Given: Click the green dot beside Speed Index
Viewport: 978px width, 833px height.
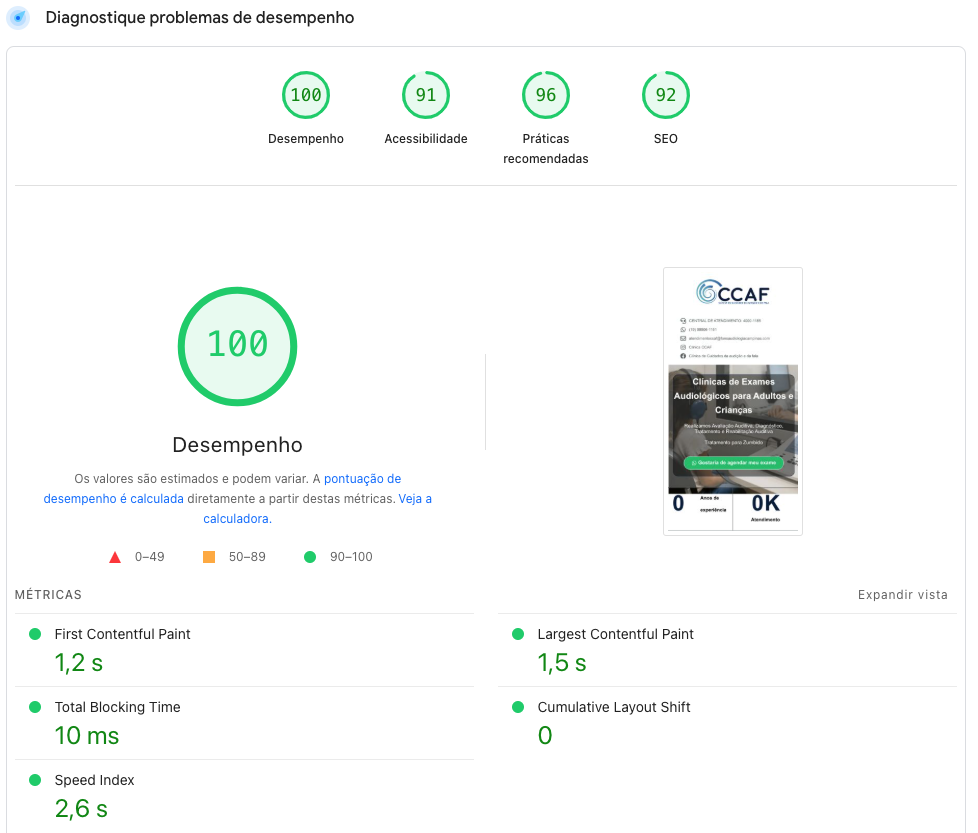Looking at the screenshot, I should tap(35, 780).
